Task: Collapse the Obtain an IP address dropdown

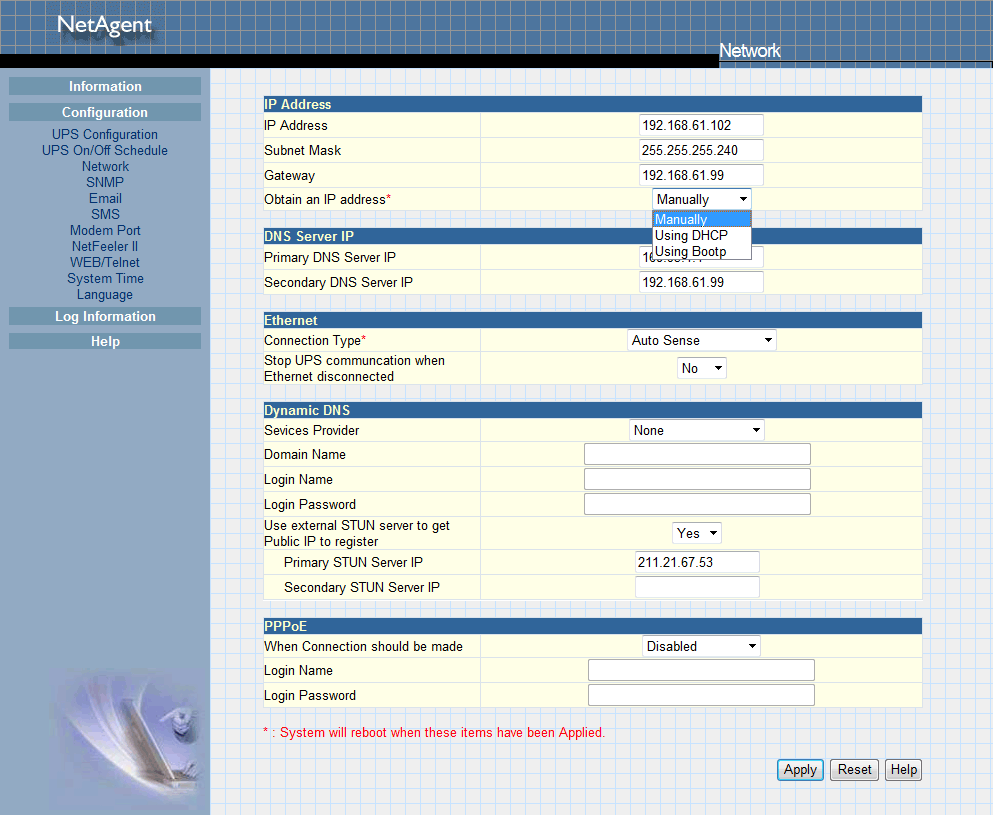Action: click(702, 199)
